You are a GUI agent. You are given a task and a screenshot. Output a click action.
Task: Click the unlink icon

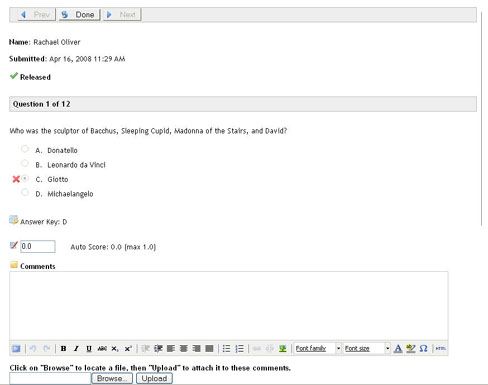pyautogui.click(x=270, y=349)
